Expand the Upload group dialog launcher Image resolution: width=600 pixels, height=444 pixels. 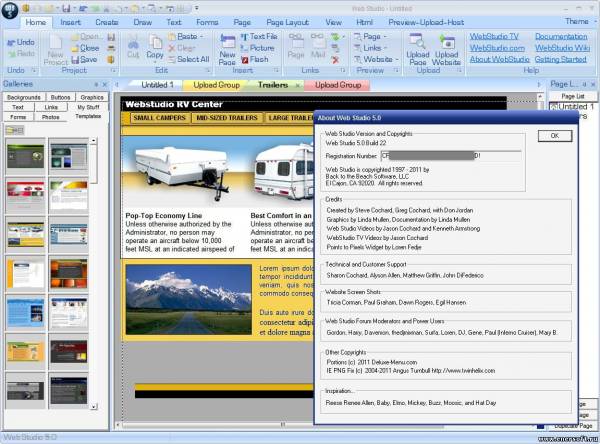(x=459, y=70)
